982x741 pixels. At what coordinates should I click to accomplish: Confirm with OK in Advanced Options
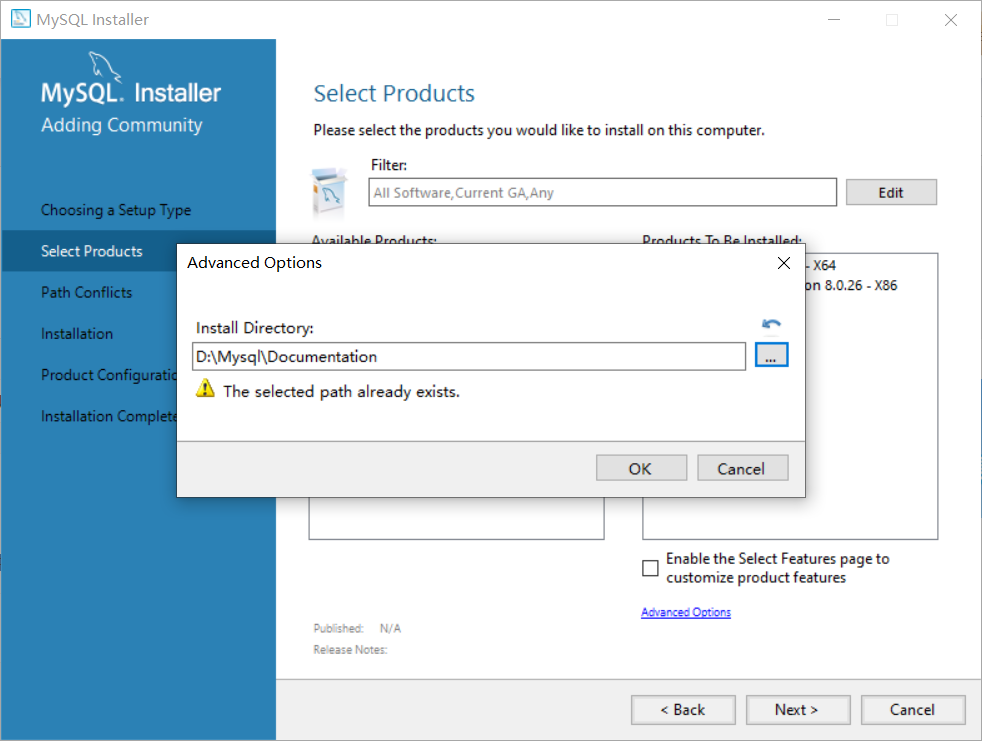pos(641,469)
